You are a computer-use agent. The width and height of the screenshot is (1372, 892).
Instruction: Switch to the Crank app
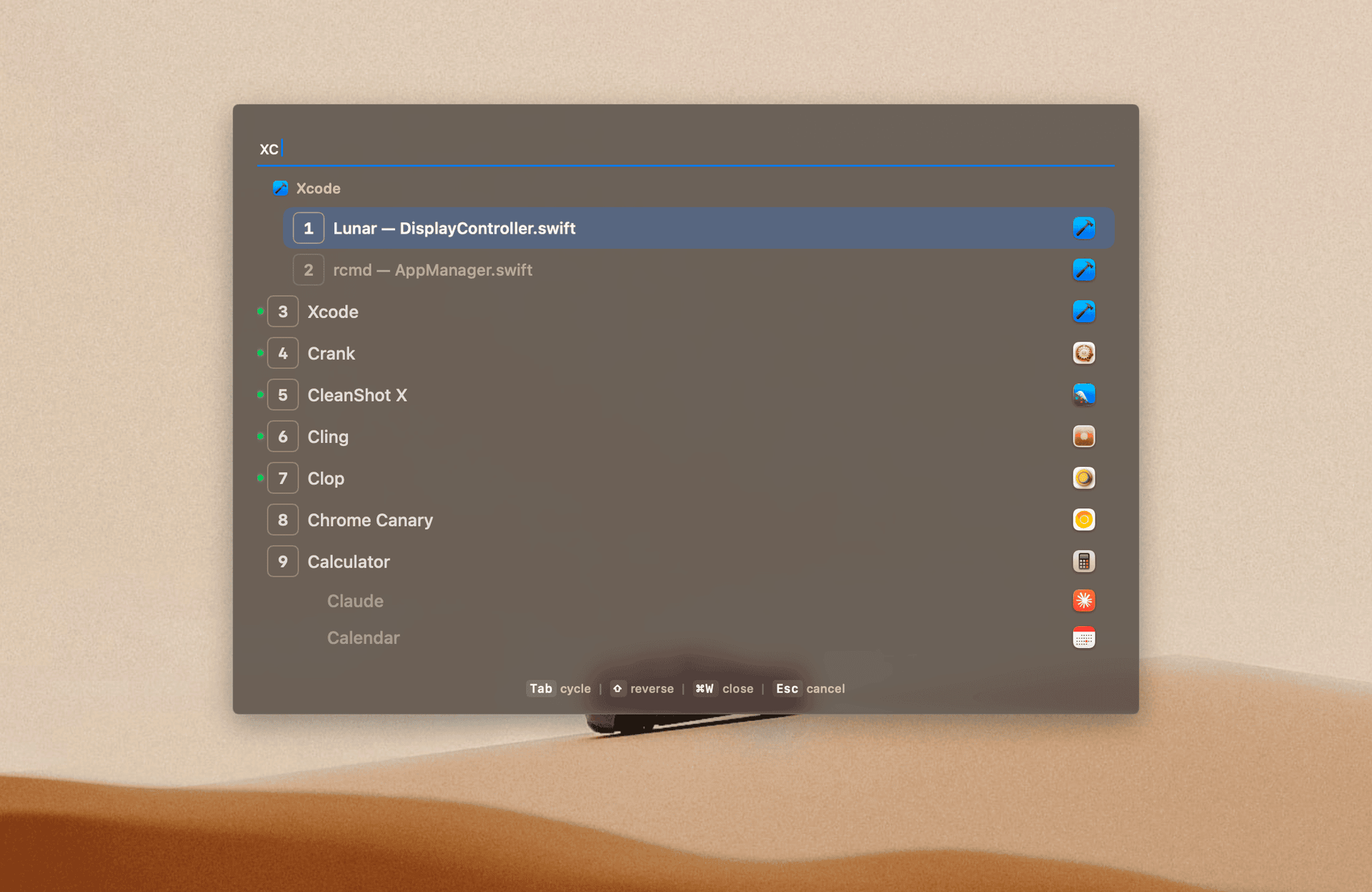tap(685, 353)
